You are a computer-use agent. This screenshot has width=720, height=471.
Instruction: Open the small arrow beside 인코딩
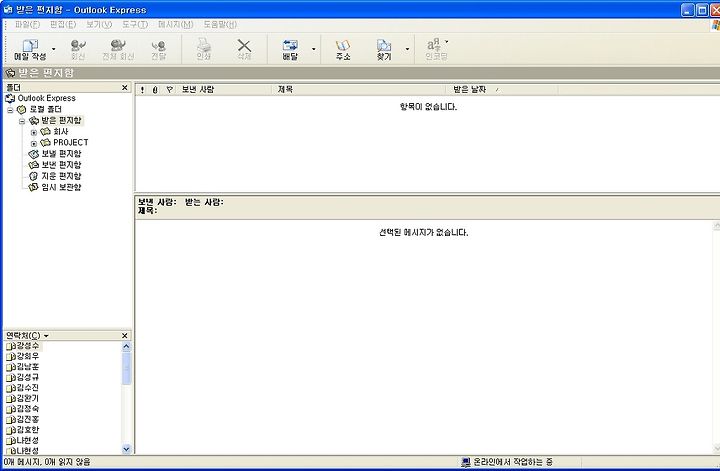click(447, 42)
